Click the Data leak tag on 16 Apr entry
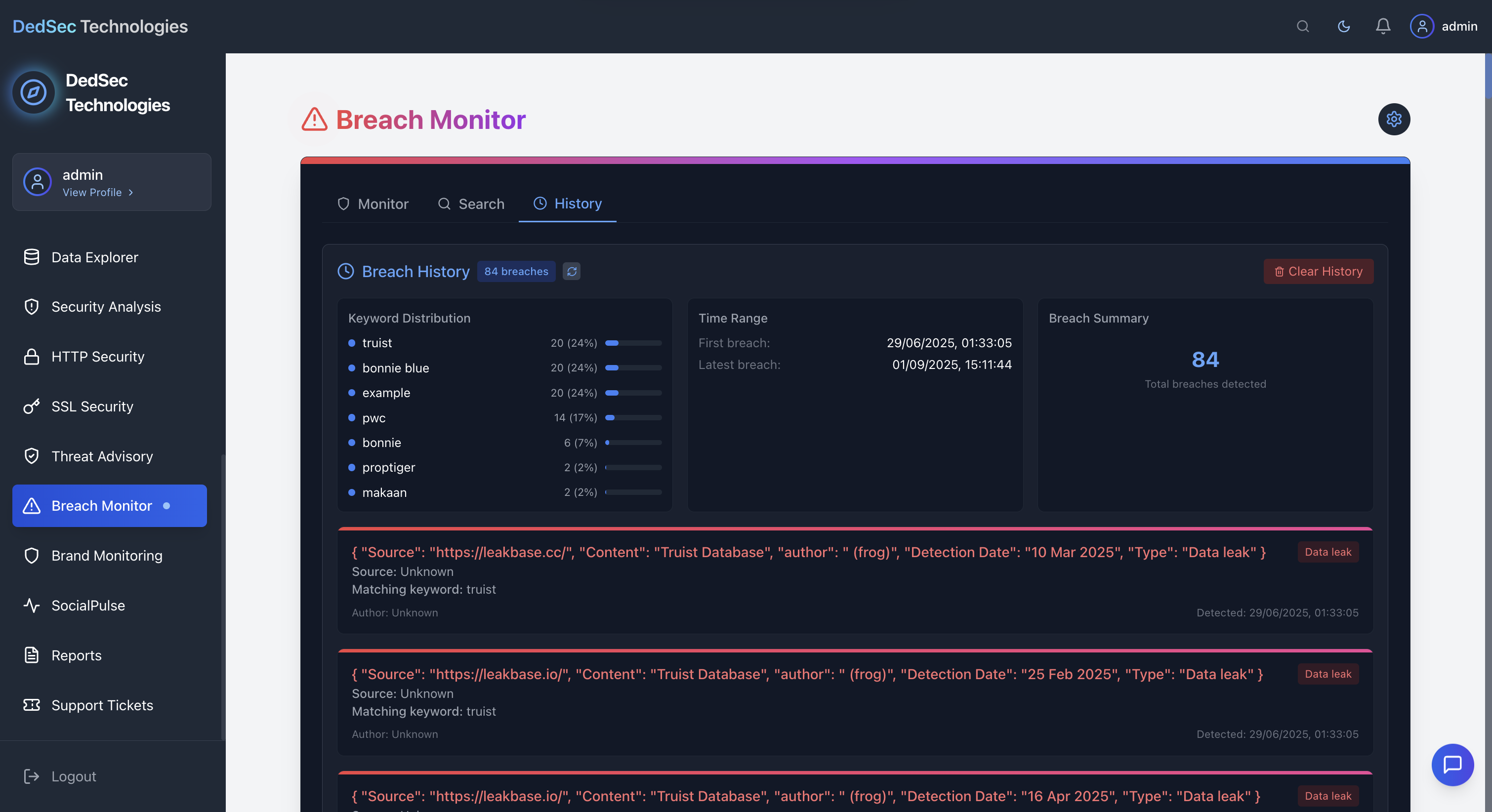 click(x=1328, y=796)
